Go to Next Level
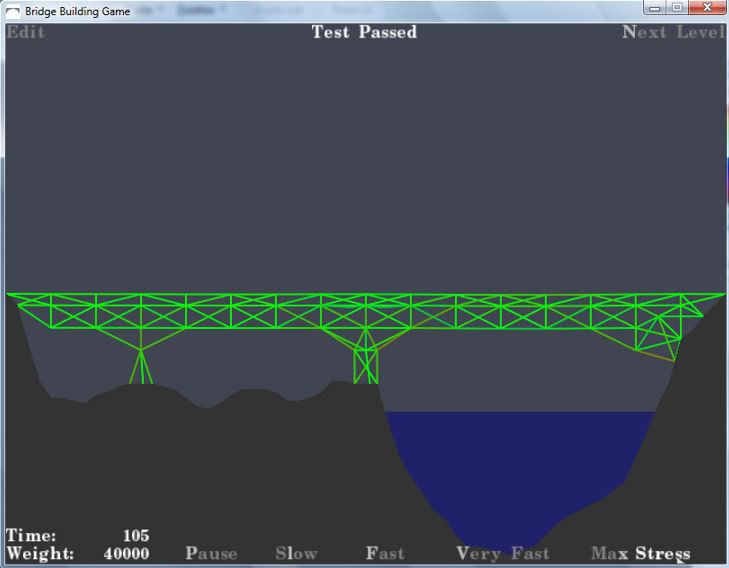 tap(673, 32)
